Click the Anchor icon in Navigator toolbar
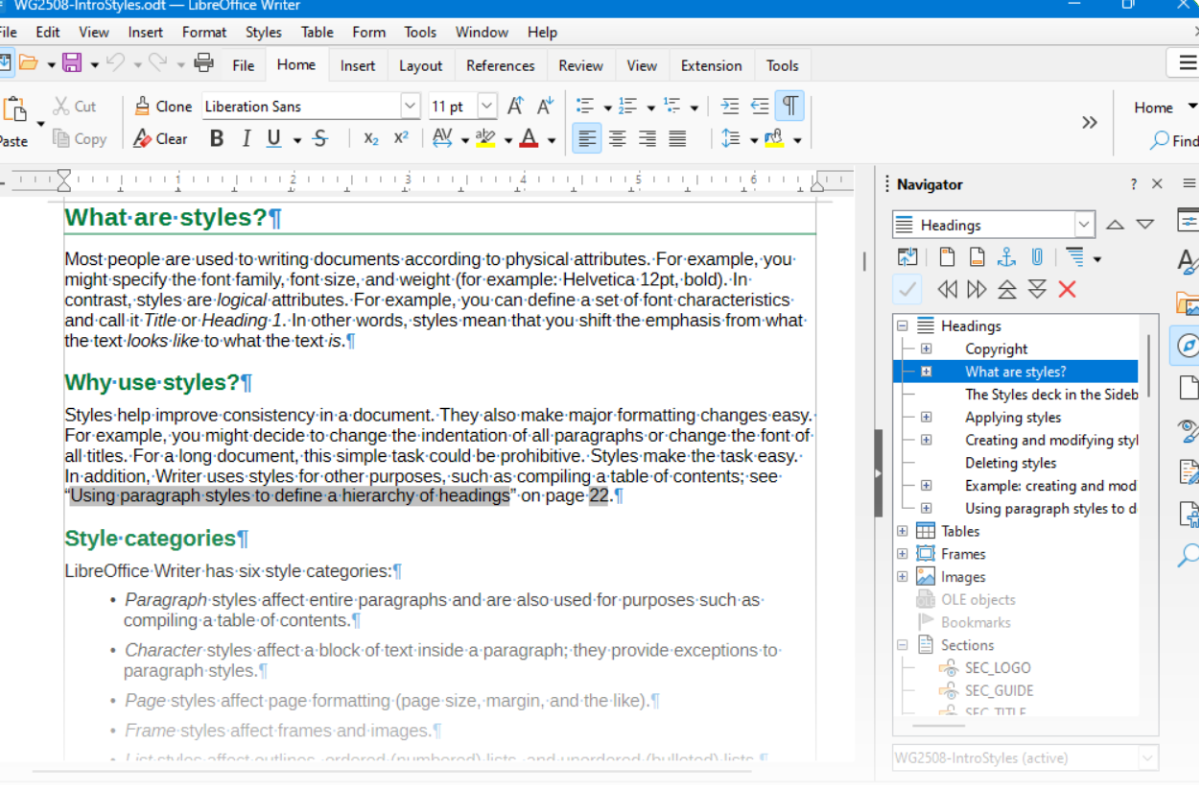 pos(1006,257)
